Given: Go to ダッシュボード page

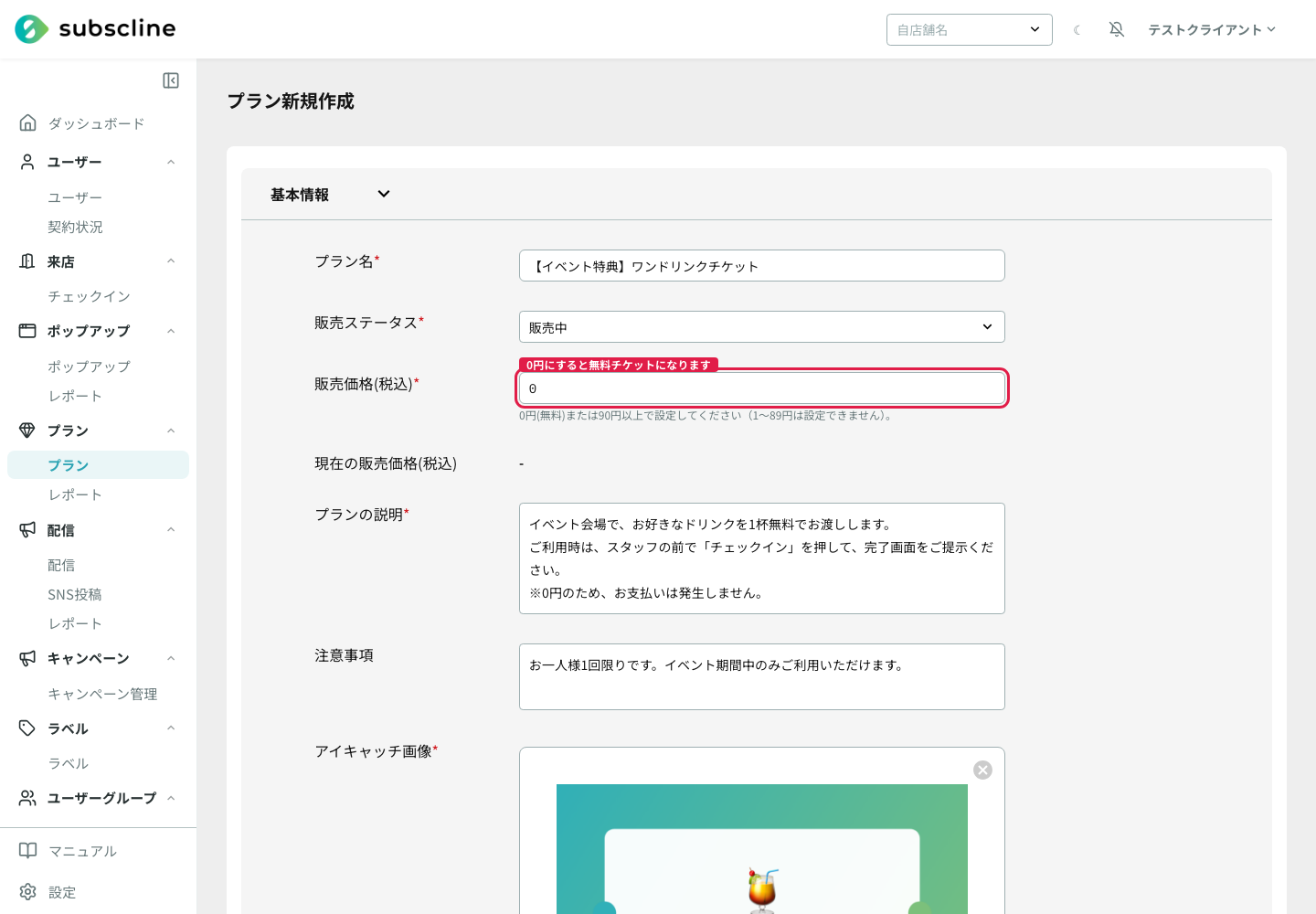Looking at the screenshot, I should tap(96, 123).
